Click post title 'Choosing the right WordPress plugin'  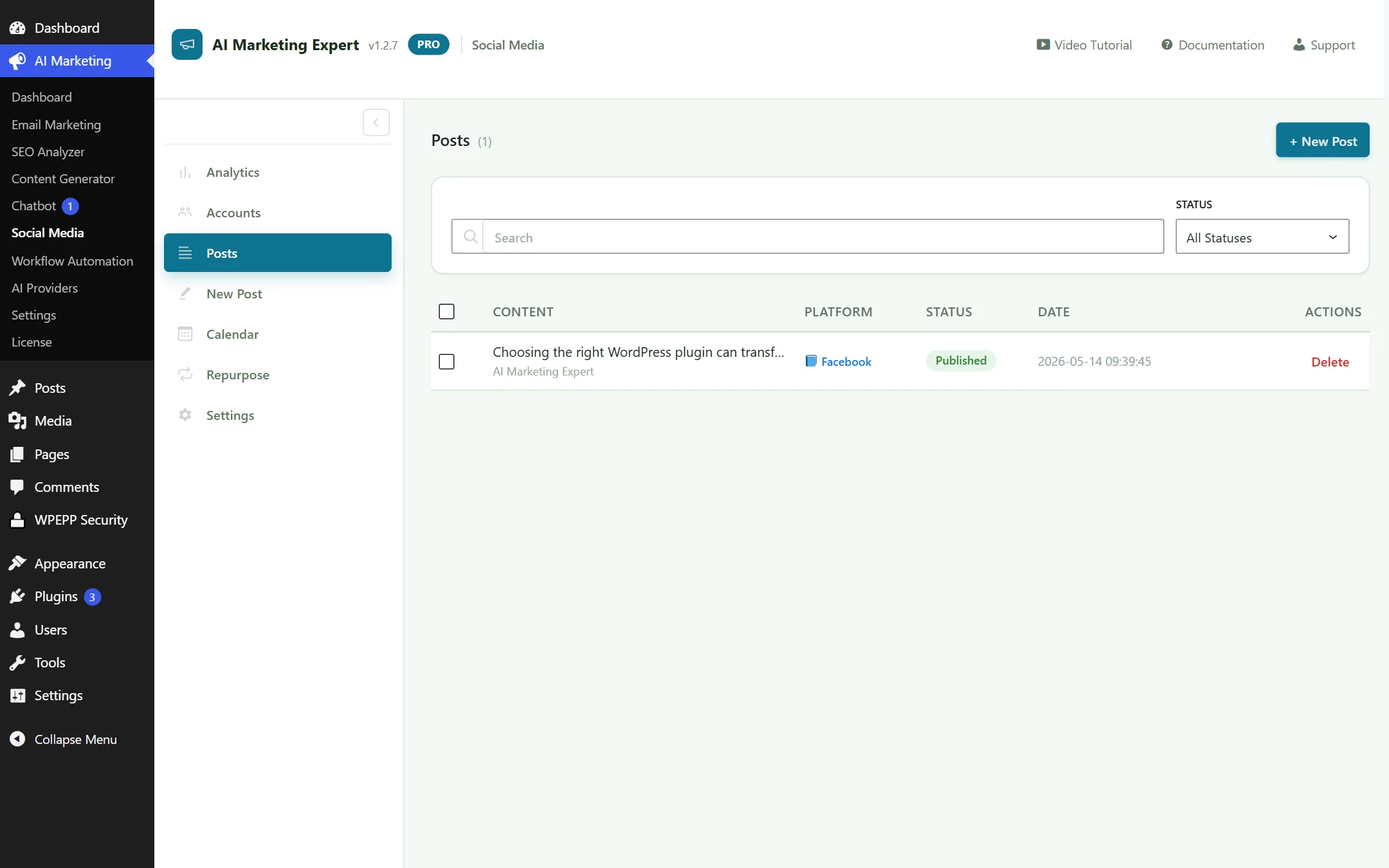point(639,352)
